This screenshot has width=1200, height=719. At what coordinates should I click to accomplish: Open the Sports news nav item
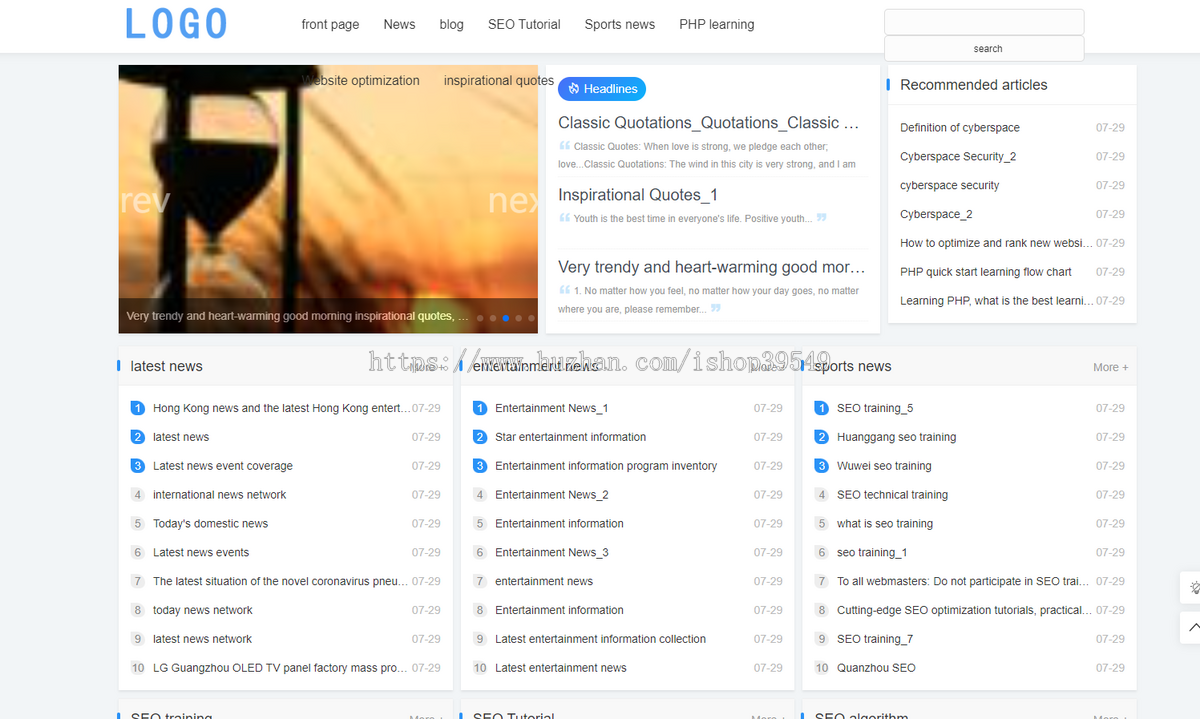[x=620, y=24]
